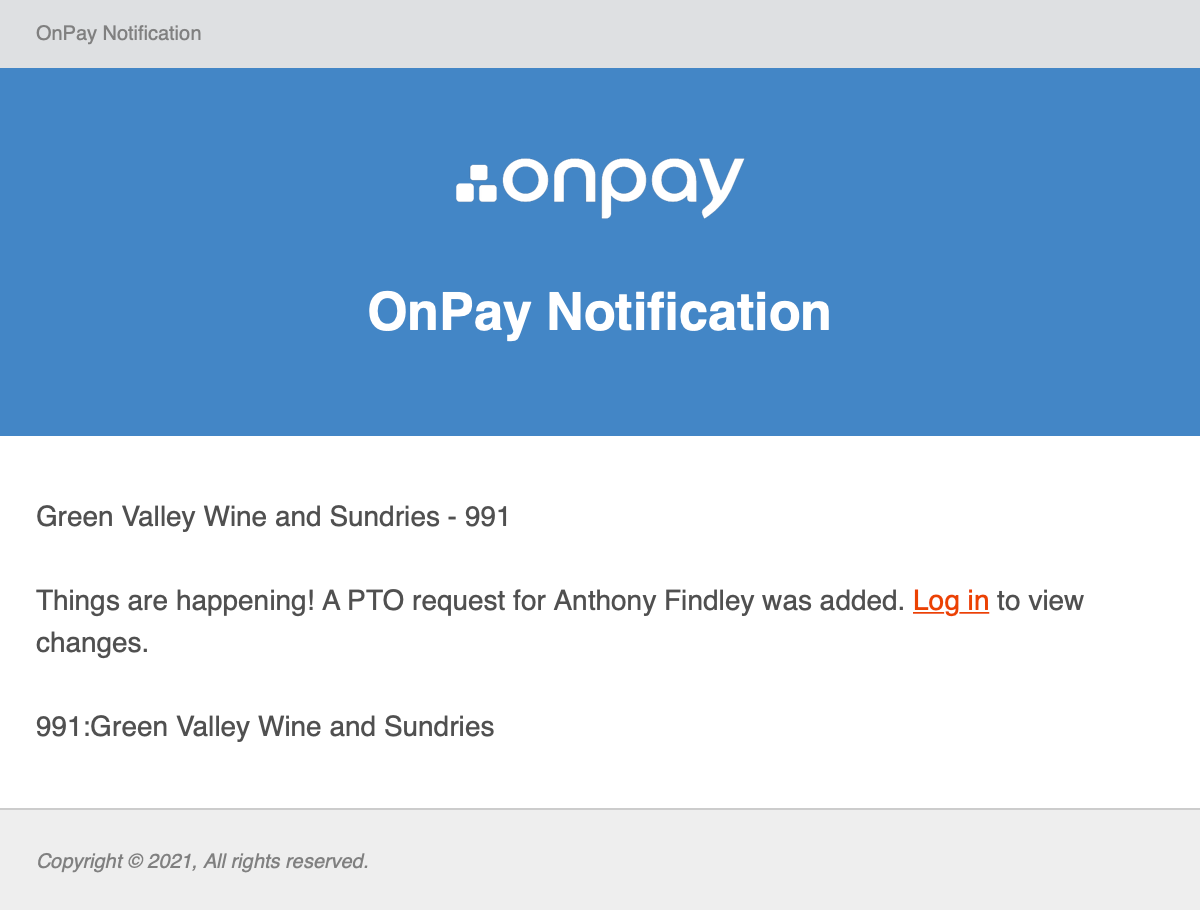This screenshot has width=1200, height=910.
Task: Click the 991 at end of first line
Action: point(487,517)
